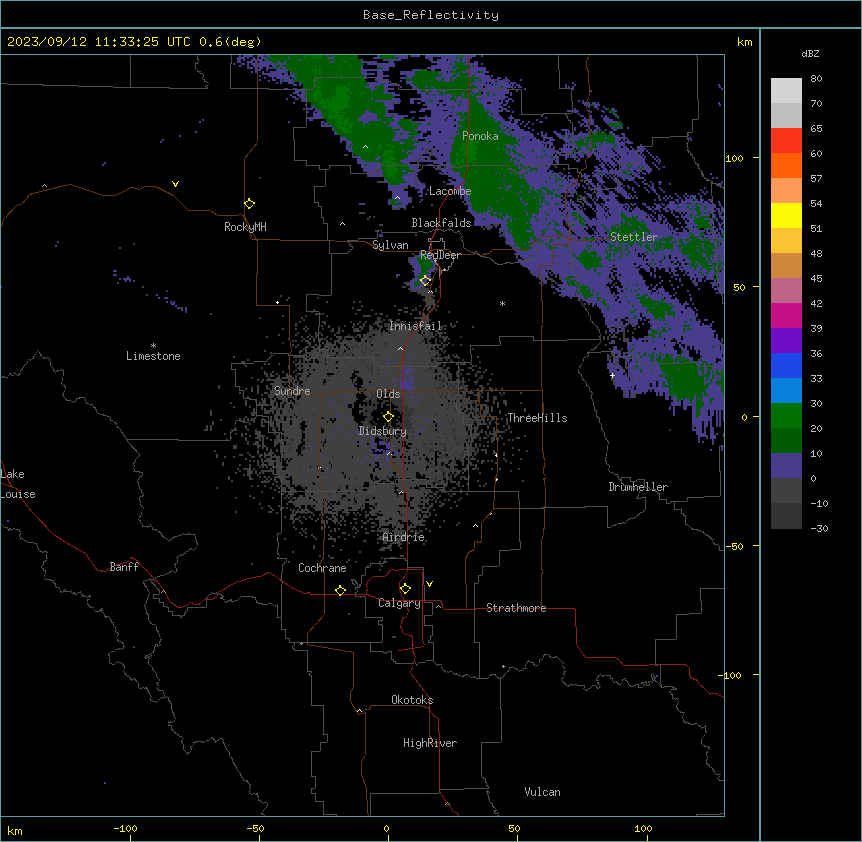This screenshot has width=862, height=842.
Task: Click the Sylvan city label
Action: click(390, 245)
